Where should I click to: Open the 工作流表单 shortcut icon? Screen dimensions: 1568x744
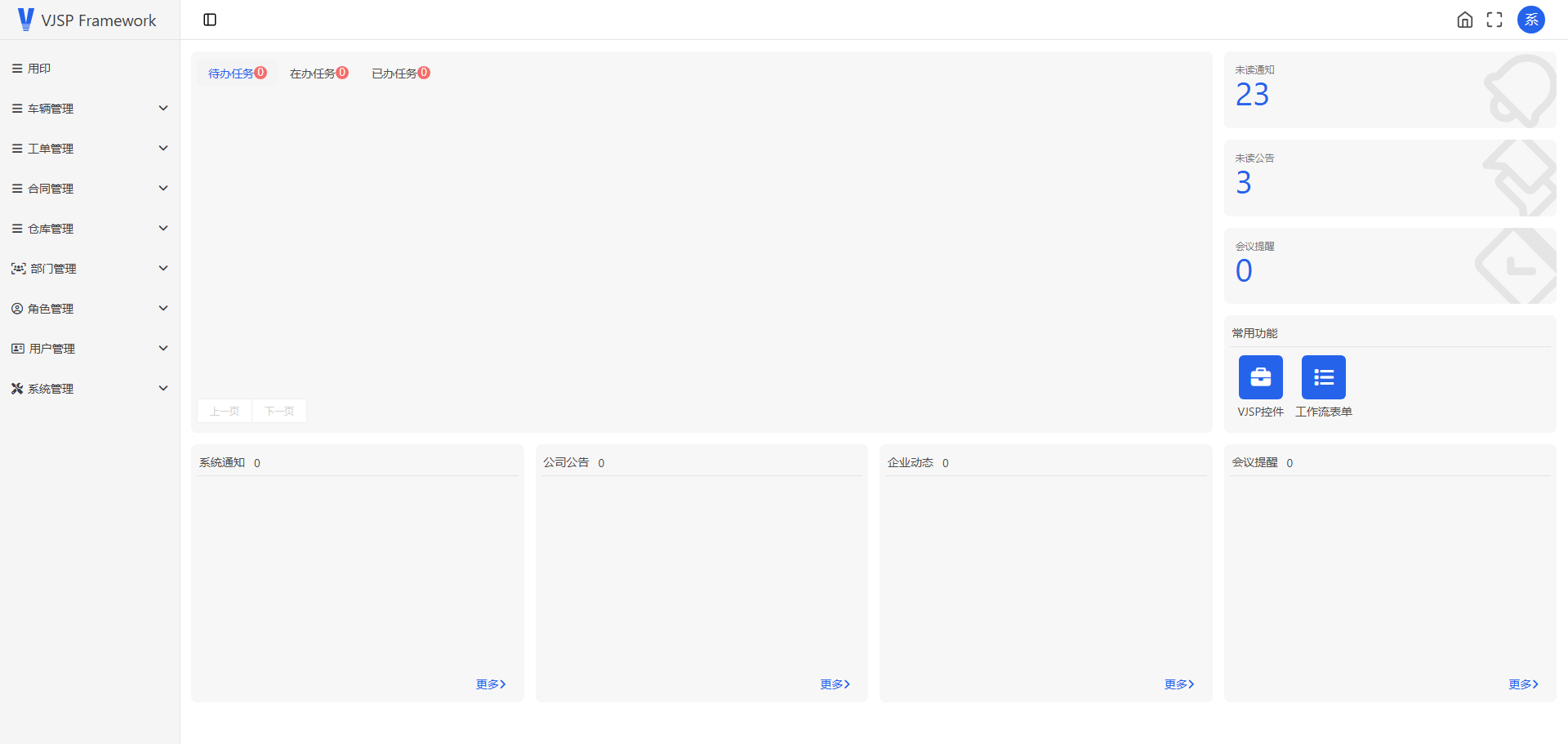(1323, 377)
